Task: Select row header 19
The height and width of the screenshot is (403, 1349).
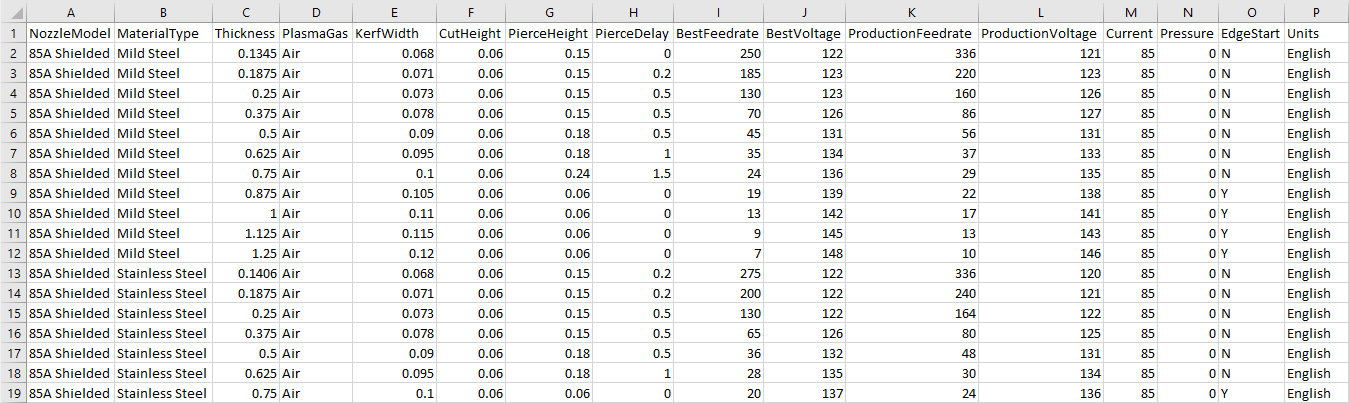Action: tap(13, 393)
